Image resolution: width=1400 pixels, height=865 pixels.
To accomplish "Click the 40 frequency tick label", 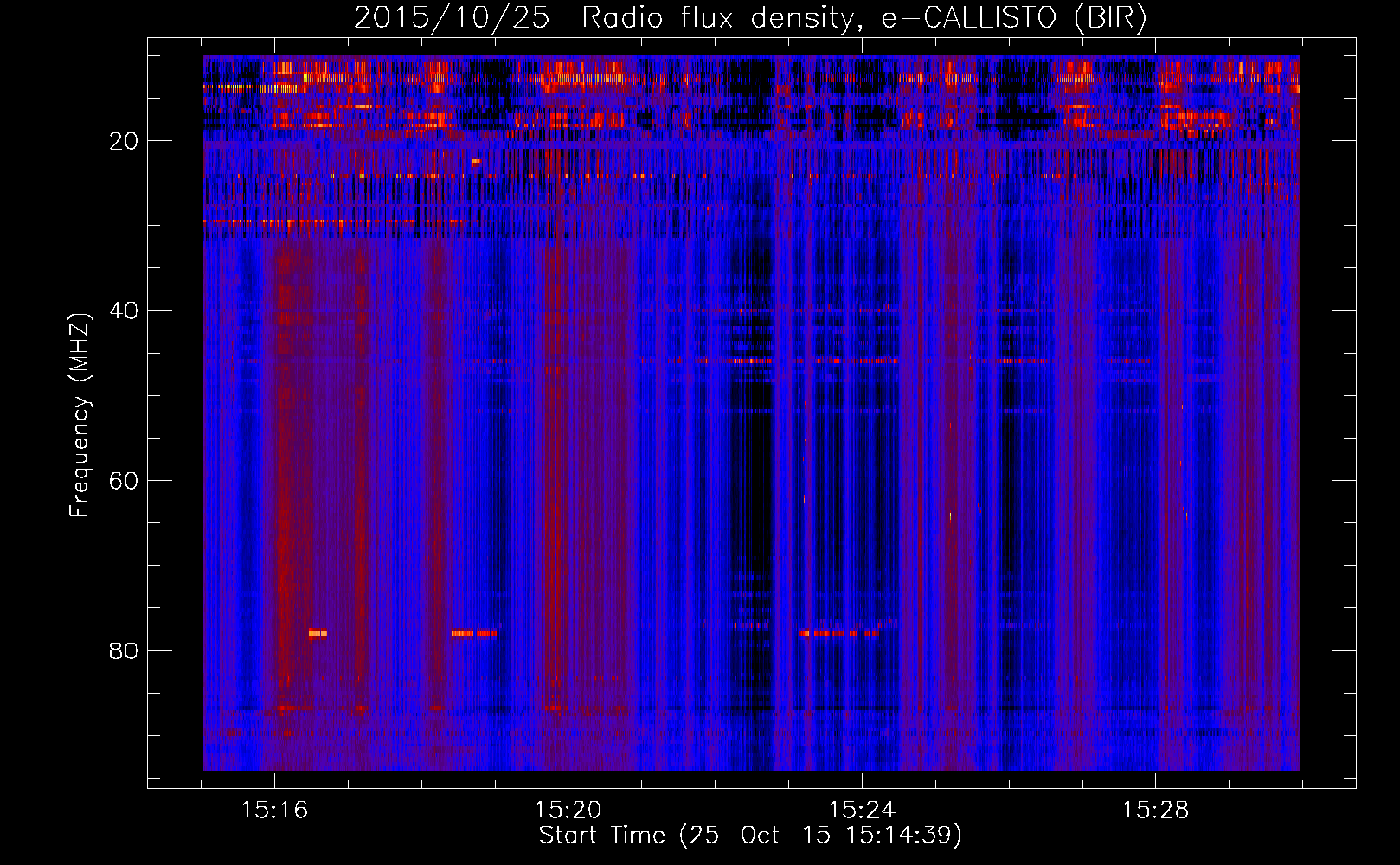I will coord(124,311).
